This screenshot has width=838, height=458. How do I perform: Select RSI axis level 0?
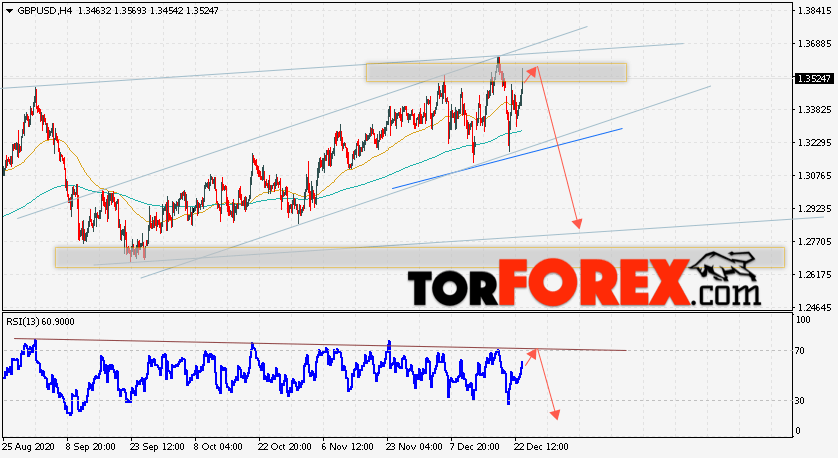[x=798, y=431]
